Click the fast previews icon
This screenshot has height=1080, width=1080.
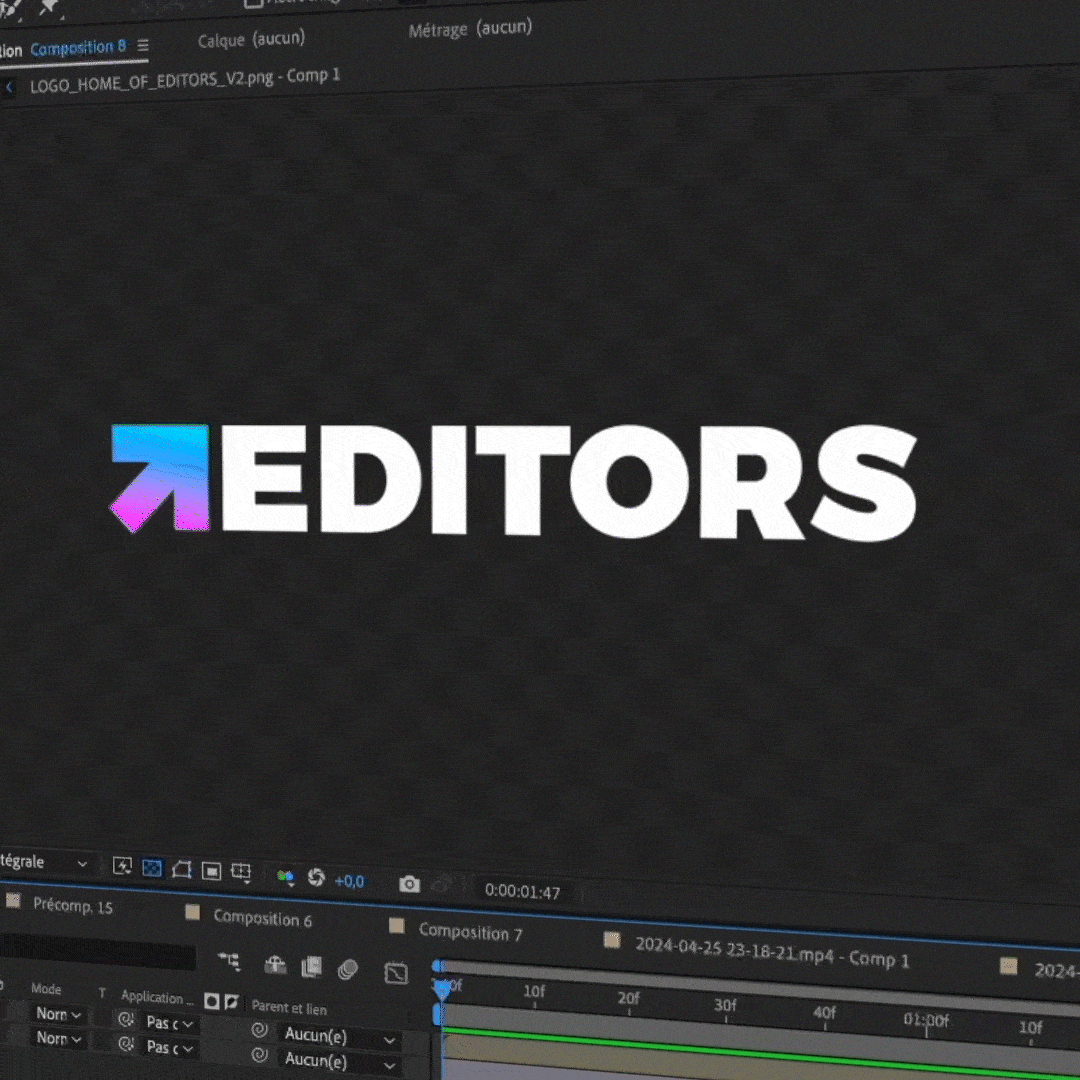pos(122,866)
